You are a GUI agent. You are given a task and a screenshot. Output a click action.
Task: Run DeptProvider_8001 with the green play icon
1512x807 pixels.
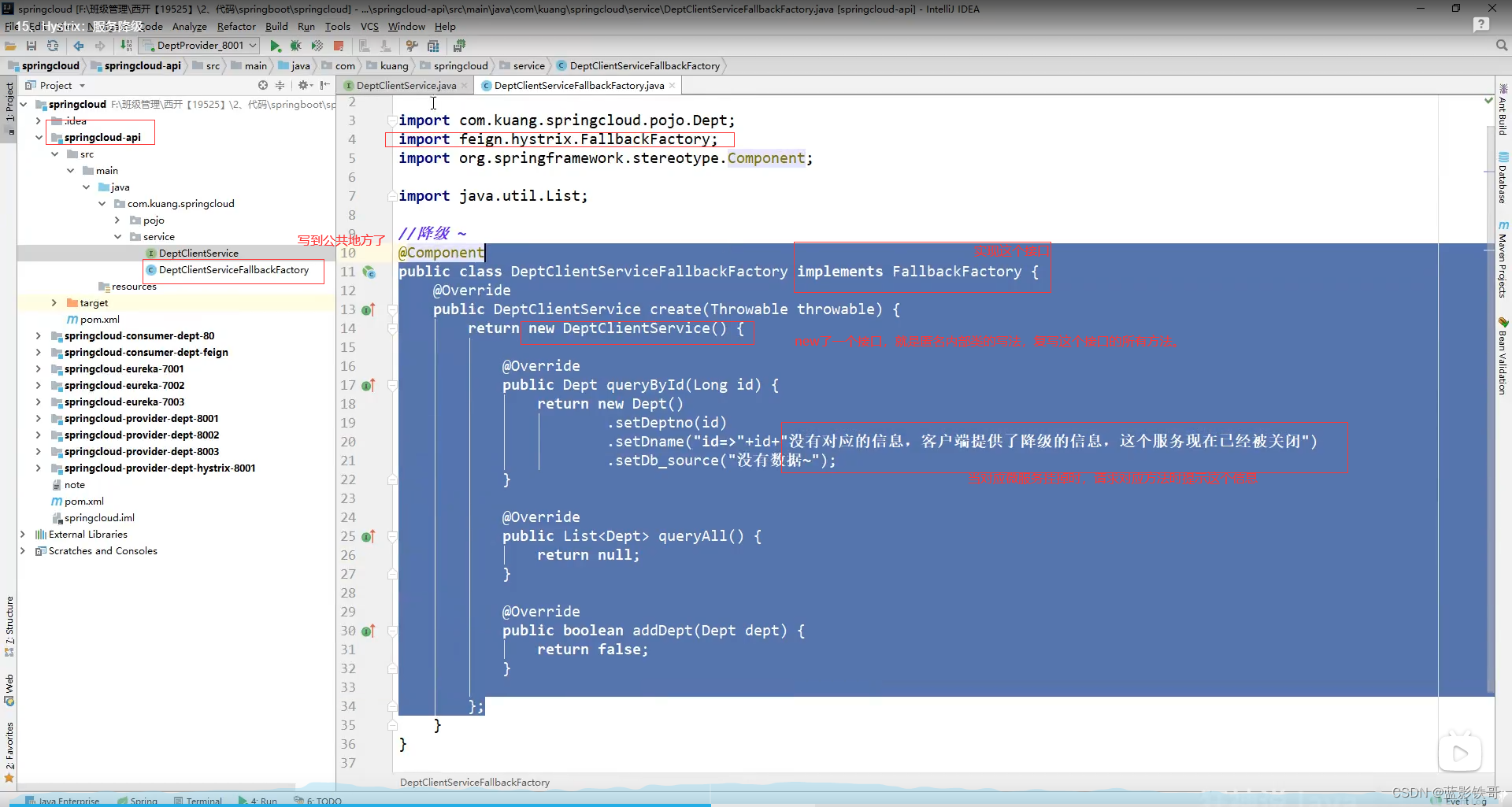[x=276, y=46]
